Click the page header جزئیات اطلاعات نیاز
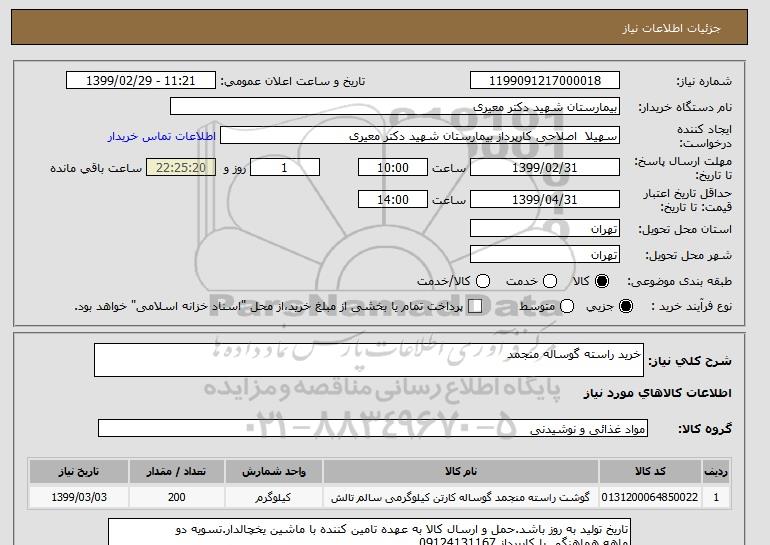Screen dimensions: 770x545 tap(671, 28)
